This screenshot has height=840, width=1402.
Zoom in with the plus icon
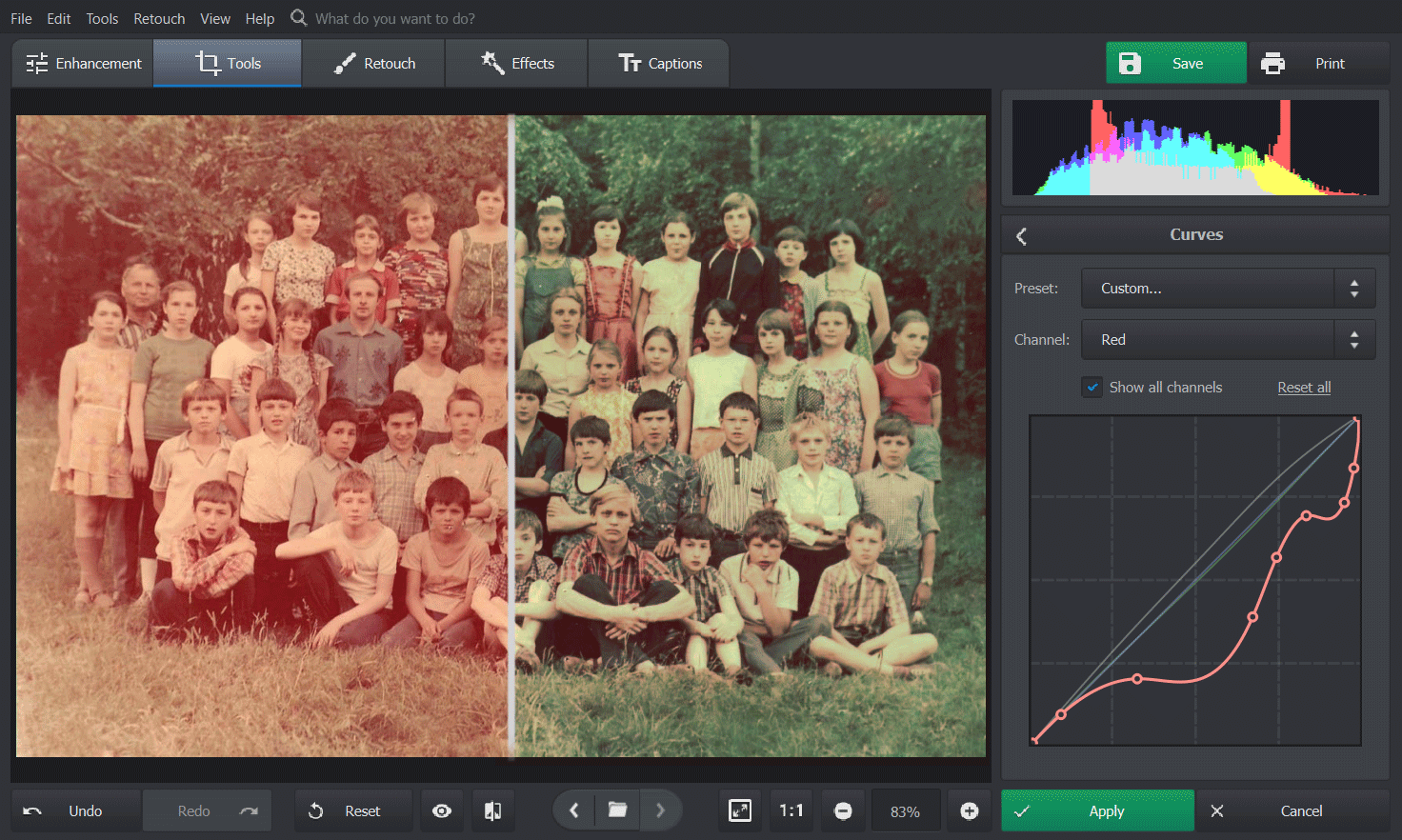(969, 810)
